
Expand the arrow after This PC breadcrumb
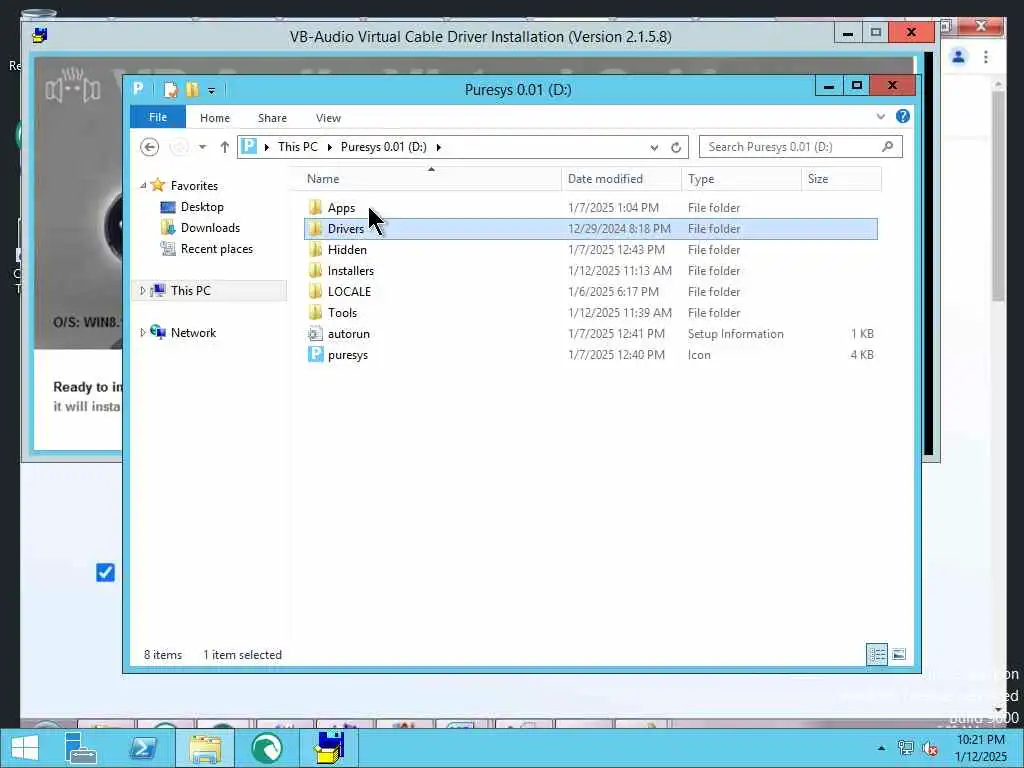pos(329,147)
